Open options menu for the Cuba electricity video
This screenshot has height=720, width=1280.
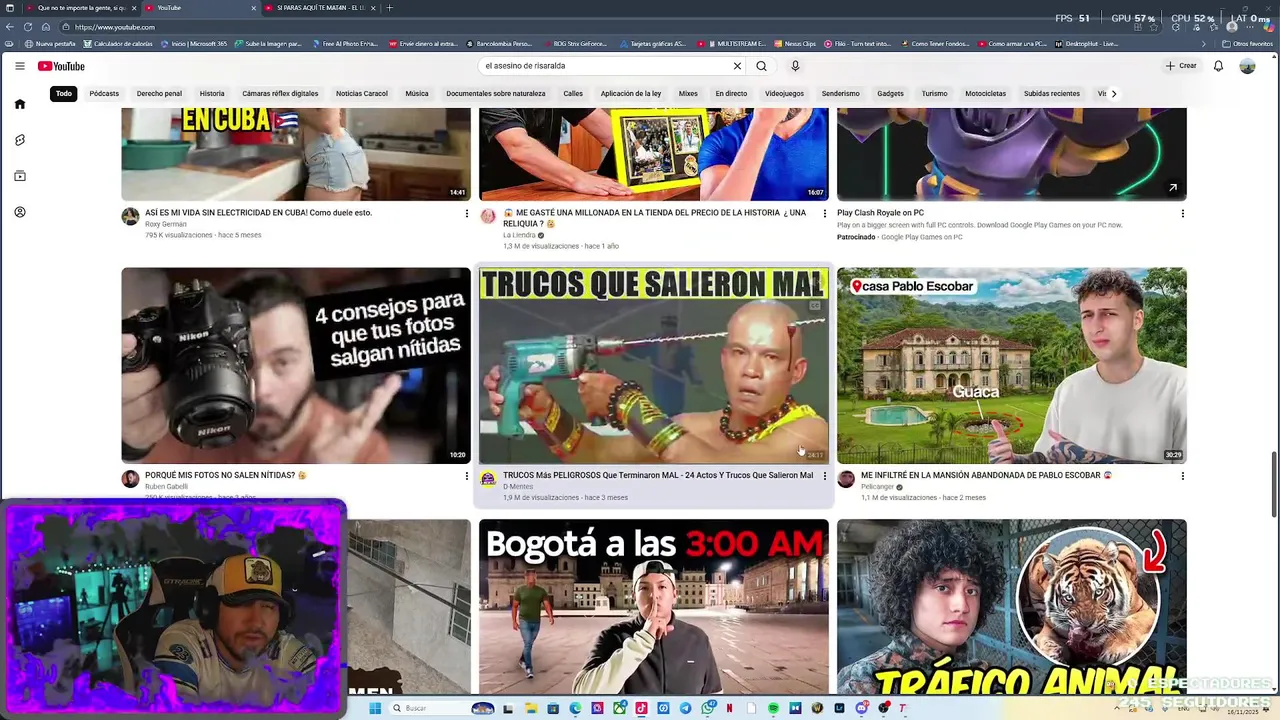[466, 213]
